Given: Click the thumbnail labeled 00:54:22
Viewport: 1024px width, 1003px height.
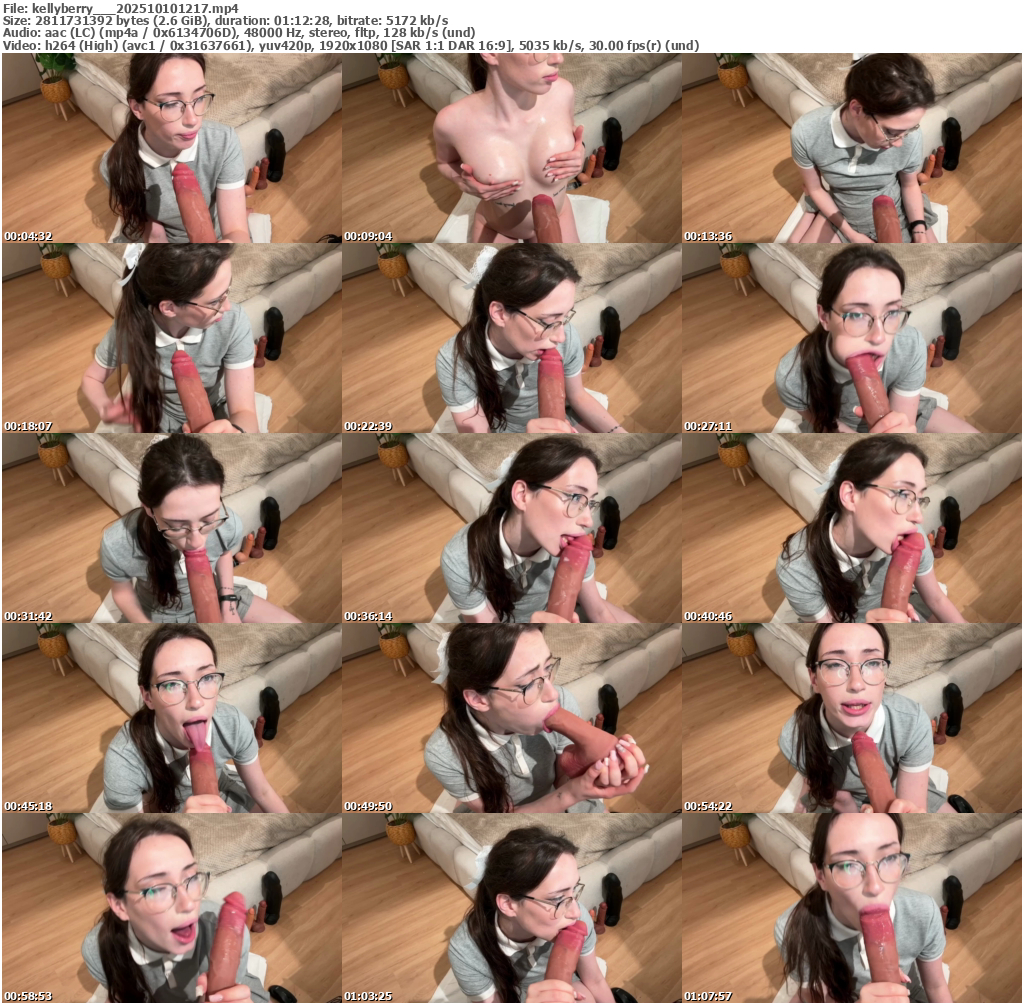Looking at the screenshot, I should tap(851, 718).
